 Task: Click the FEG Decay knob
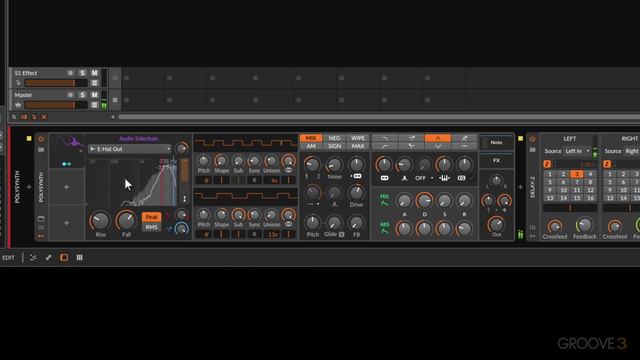(x=424, y=201)
